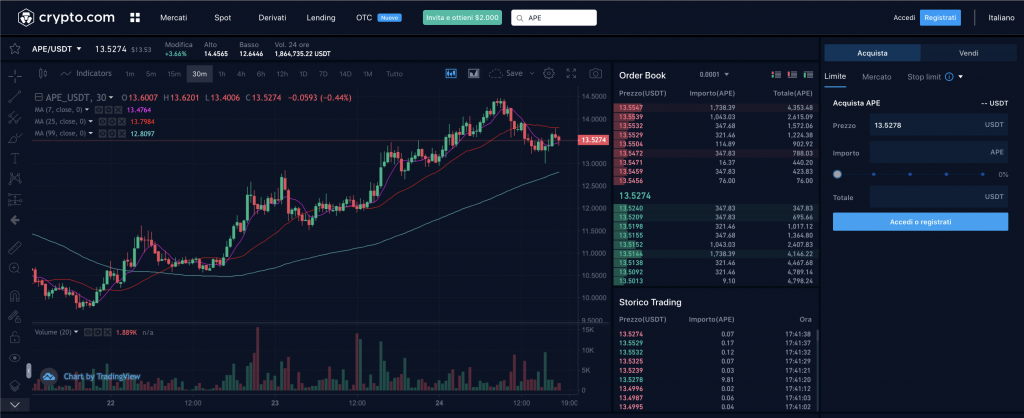Take a chart snapshot with camera icon

coord(595,73)
